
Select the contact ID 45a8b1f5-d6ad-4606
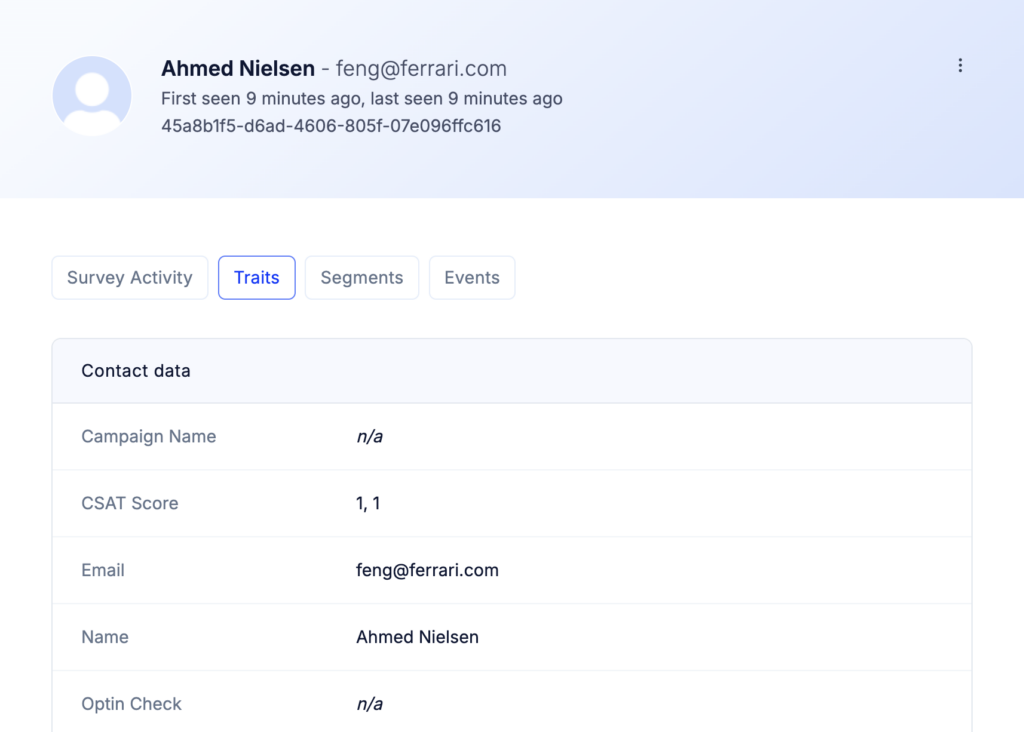click(331, 126)
